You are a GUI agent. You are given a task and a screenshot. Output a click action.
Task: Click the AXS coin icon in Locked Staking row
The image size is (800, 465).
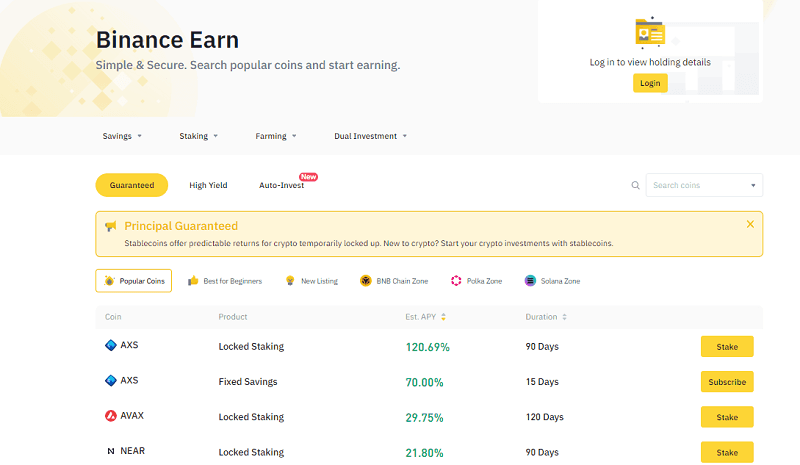click(111, 345)
